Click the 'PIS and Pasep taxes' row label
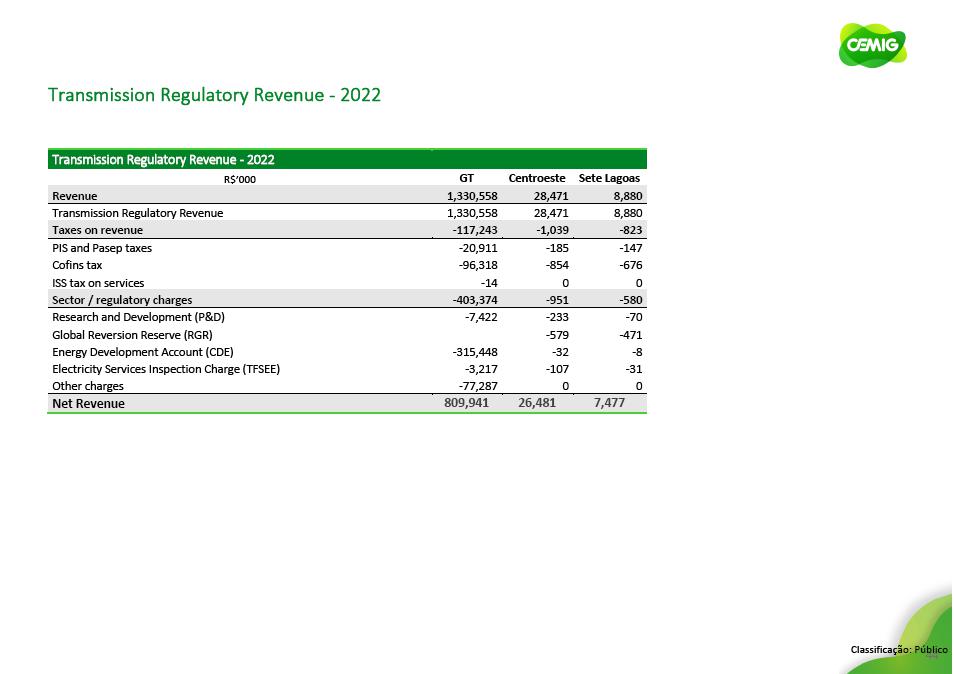This screenshot has width=954, height=674. pyautogui.click(x=102, y=248)
